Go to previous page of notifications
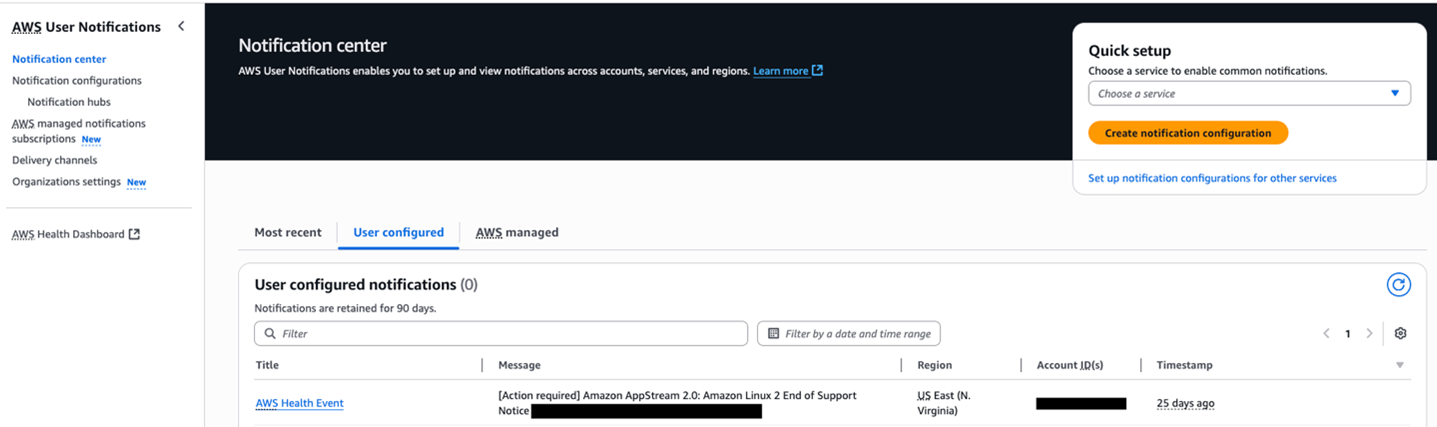Screen dimensions: 1437x427 1326,333
